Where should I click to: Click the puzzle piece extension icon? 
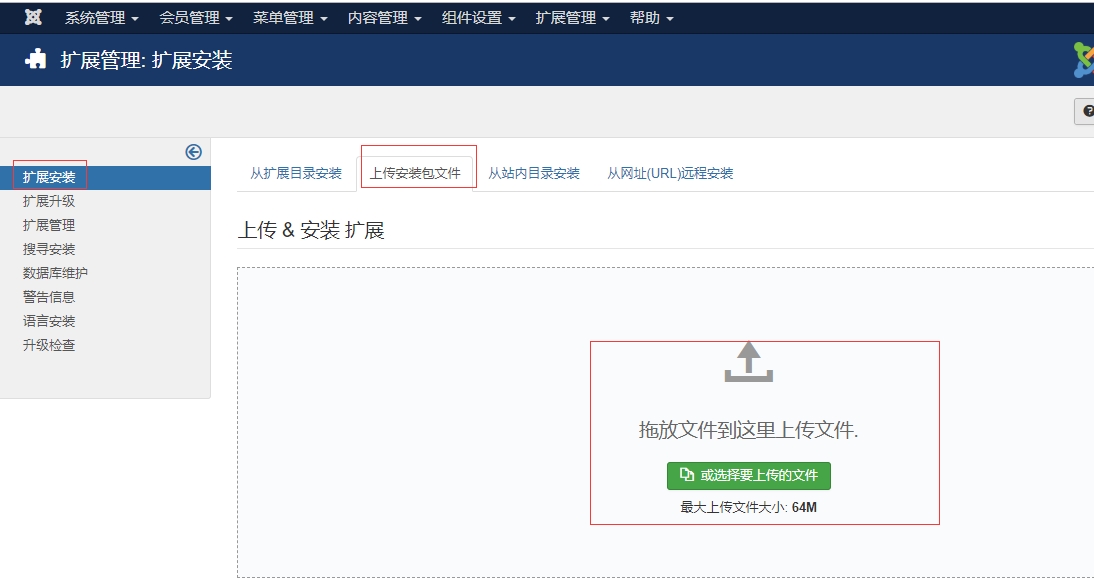point(36,60)
